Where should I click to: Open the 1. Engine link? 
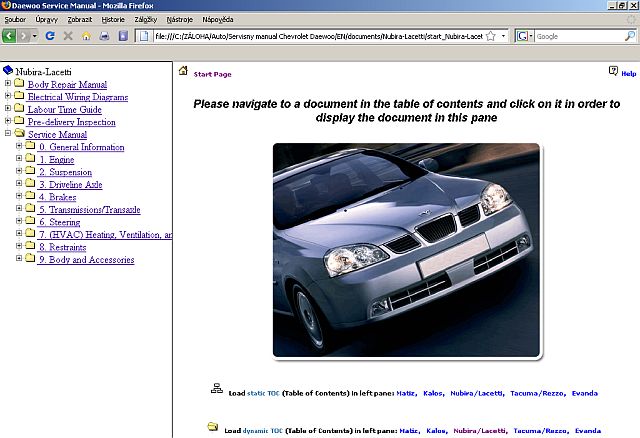click(x=57, y=160)
